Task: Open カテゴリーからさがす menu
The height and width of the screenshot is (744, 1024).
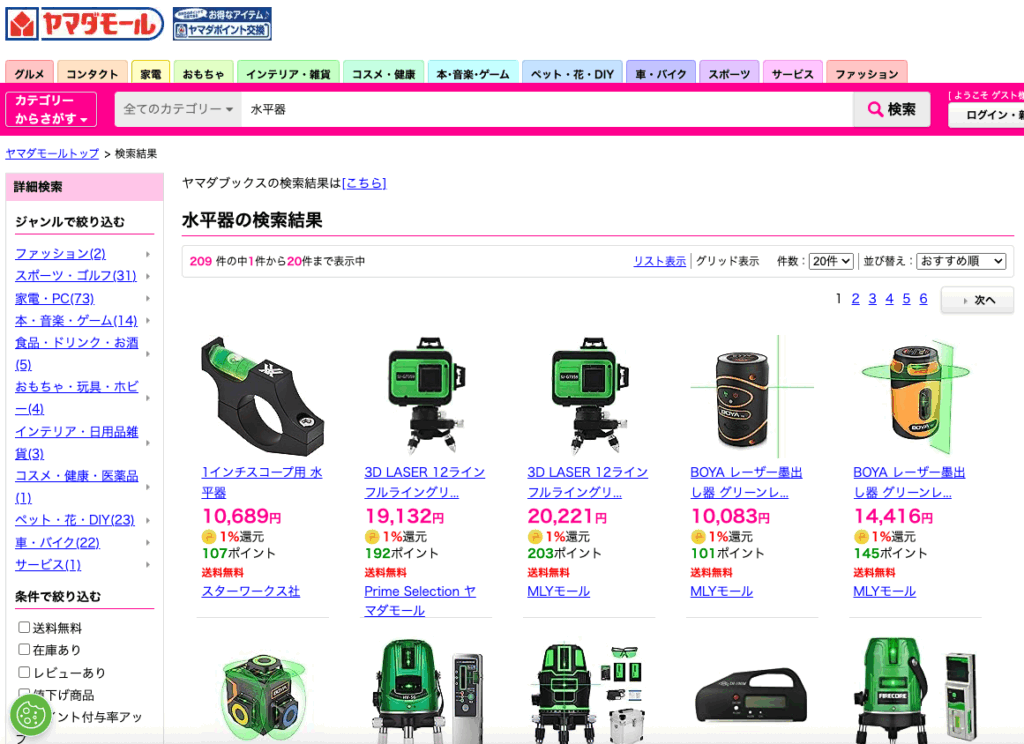Action: (51, 109)
